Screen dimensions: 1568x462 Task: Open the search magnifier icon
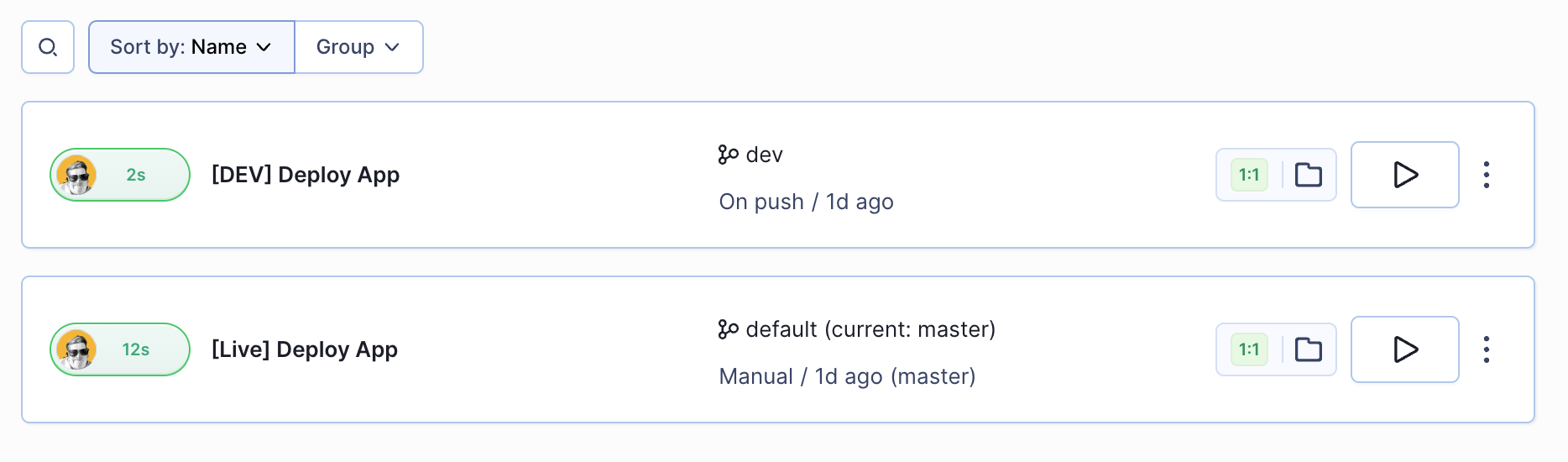click(48, 47)
